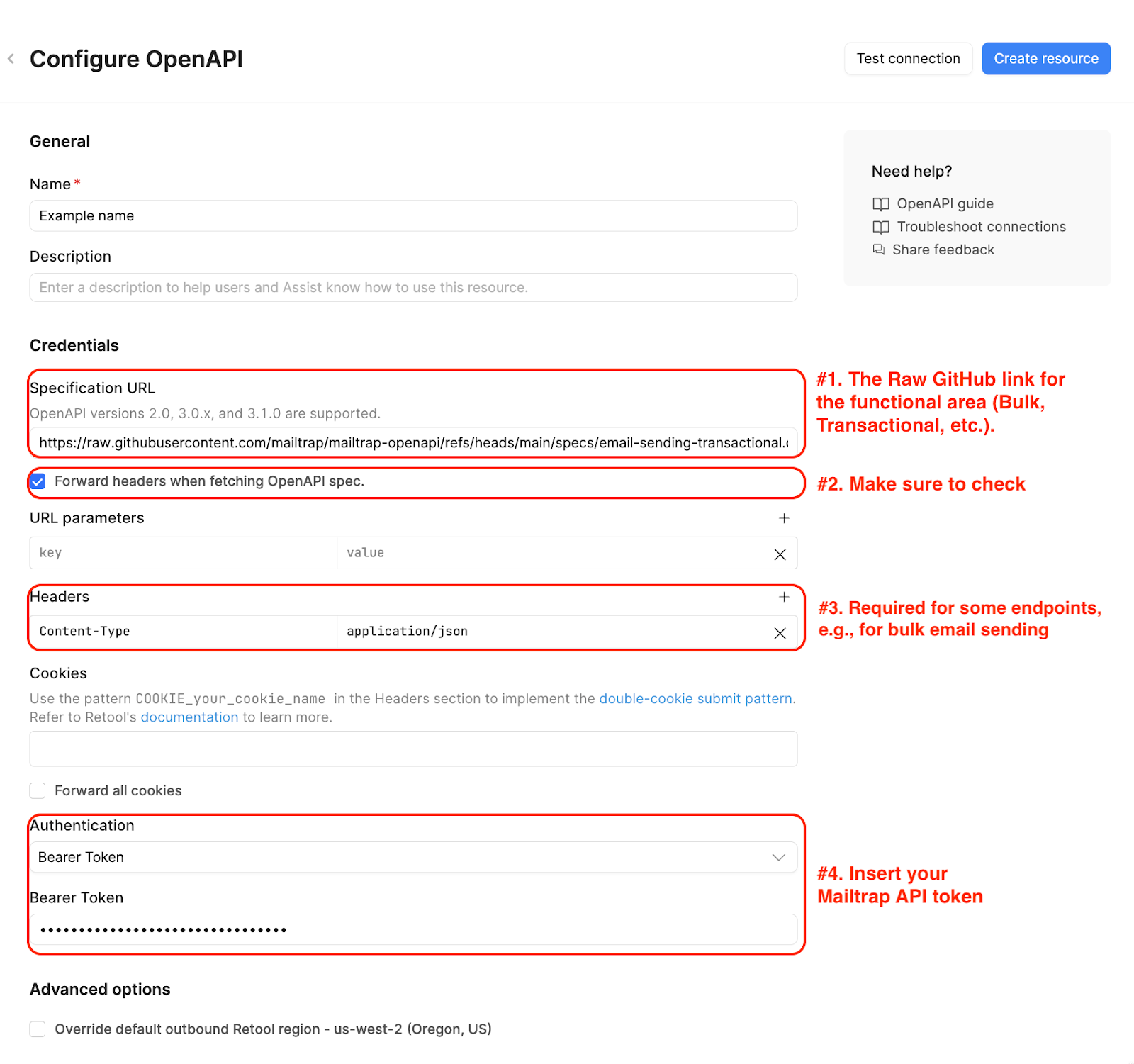Click the Bearer Token password field

tap(413, 929)
